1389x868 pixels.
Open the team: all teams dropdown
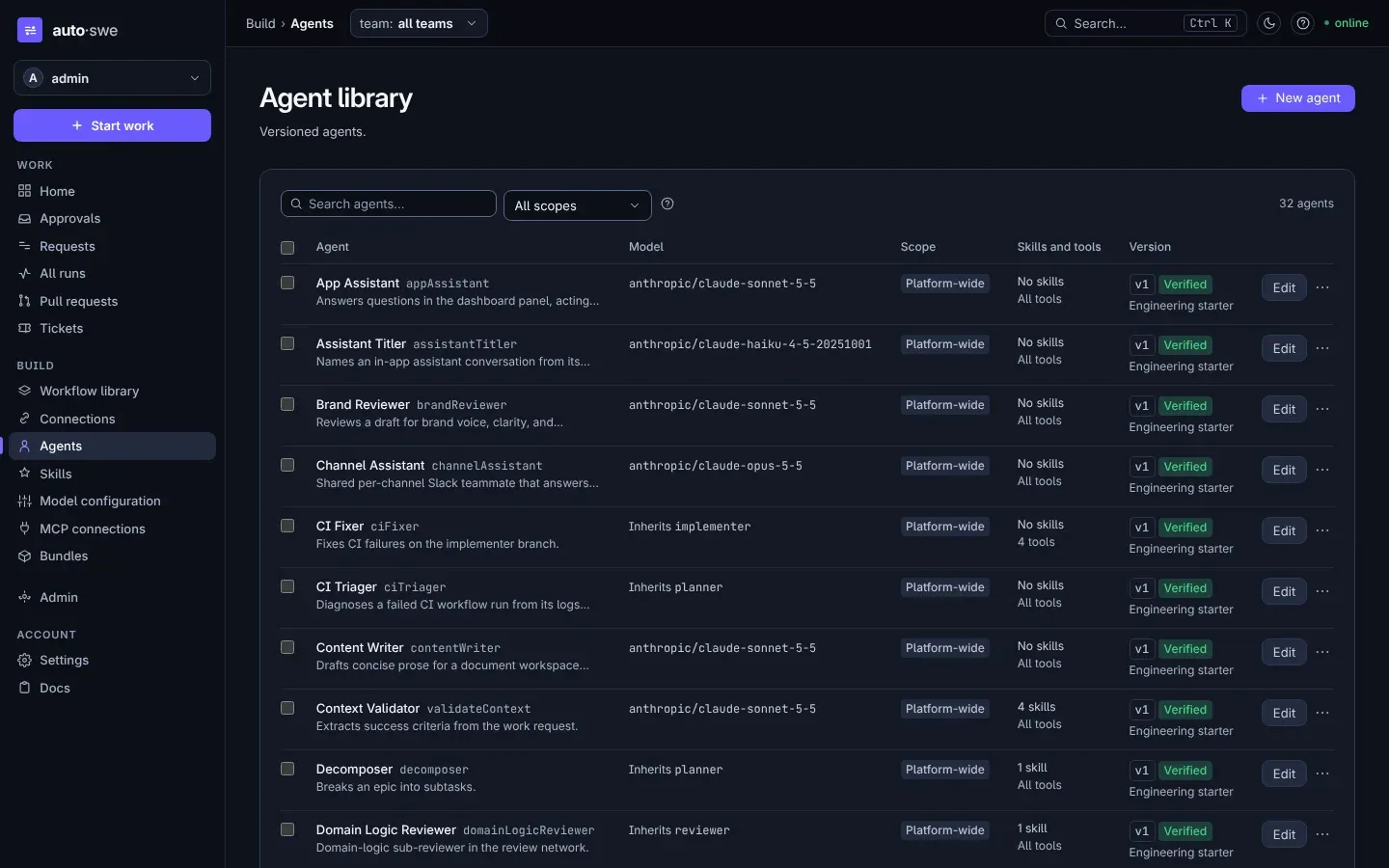coord(419,23)
